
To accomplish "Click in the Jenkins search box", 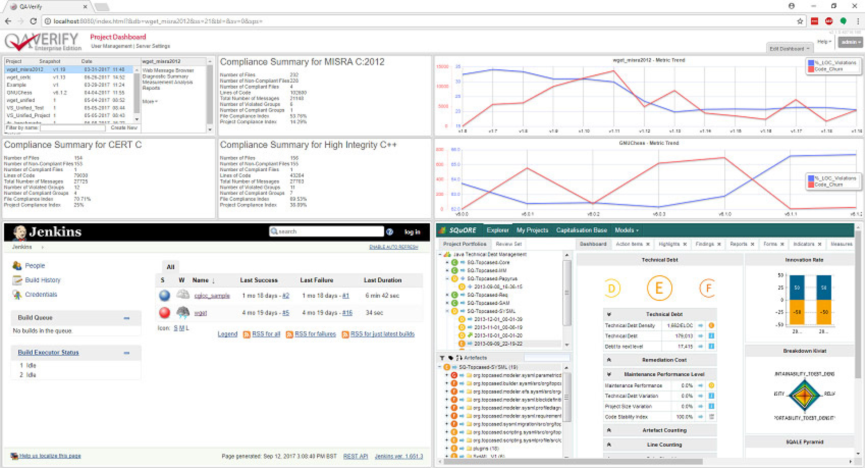I will [327, 232].
